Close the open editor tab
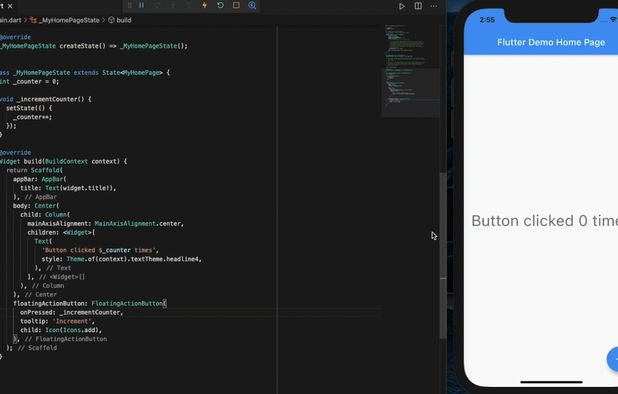Image resolution: width=618 pixels, height=394 pixels. point(10,6)
